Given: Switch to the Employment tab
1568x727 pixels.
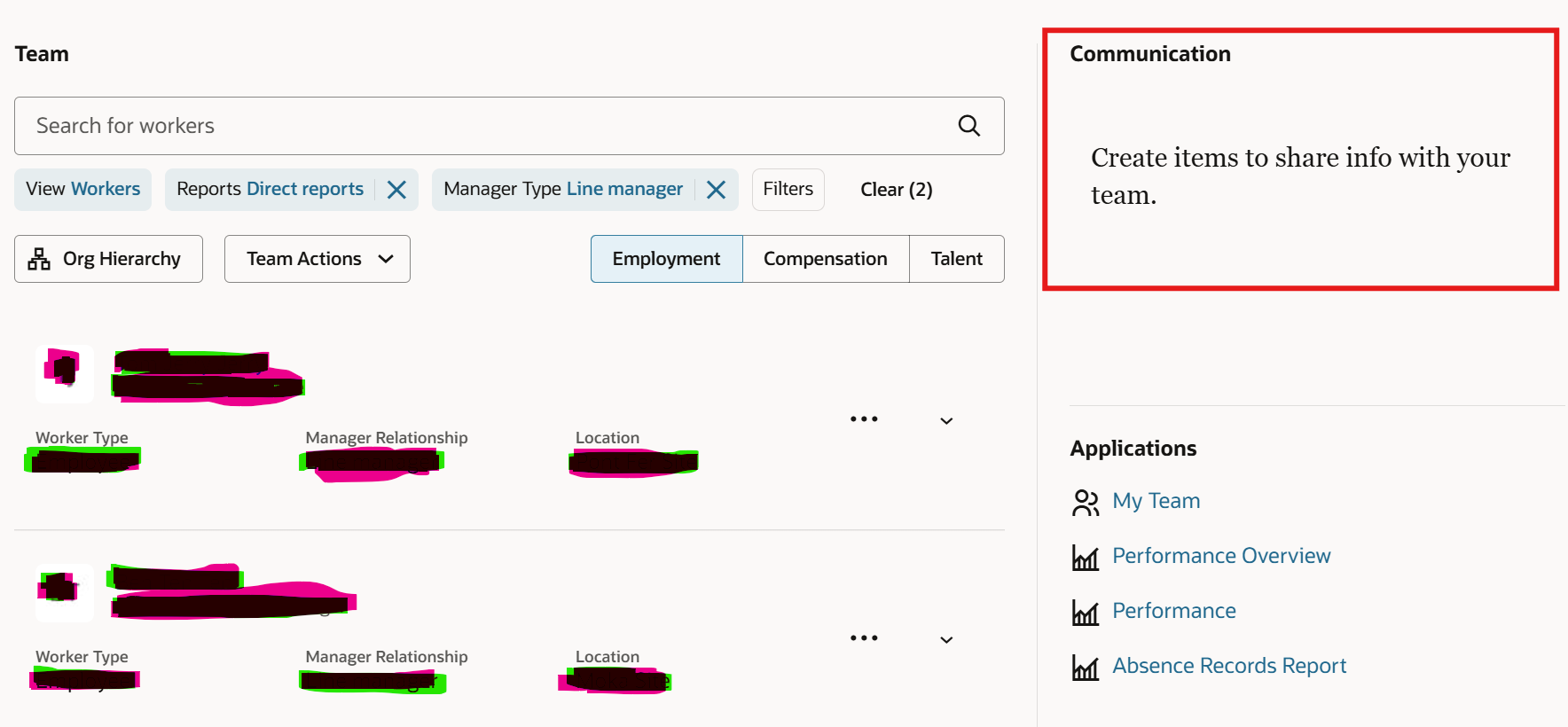Looking at the screenshot, I should tap(667, 259).
